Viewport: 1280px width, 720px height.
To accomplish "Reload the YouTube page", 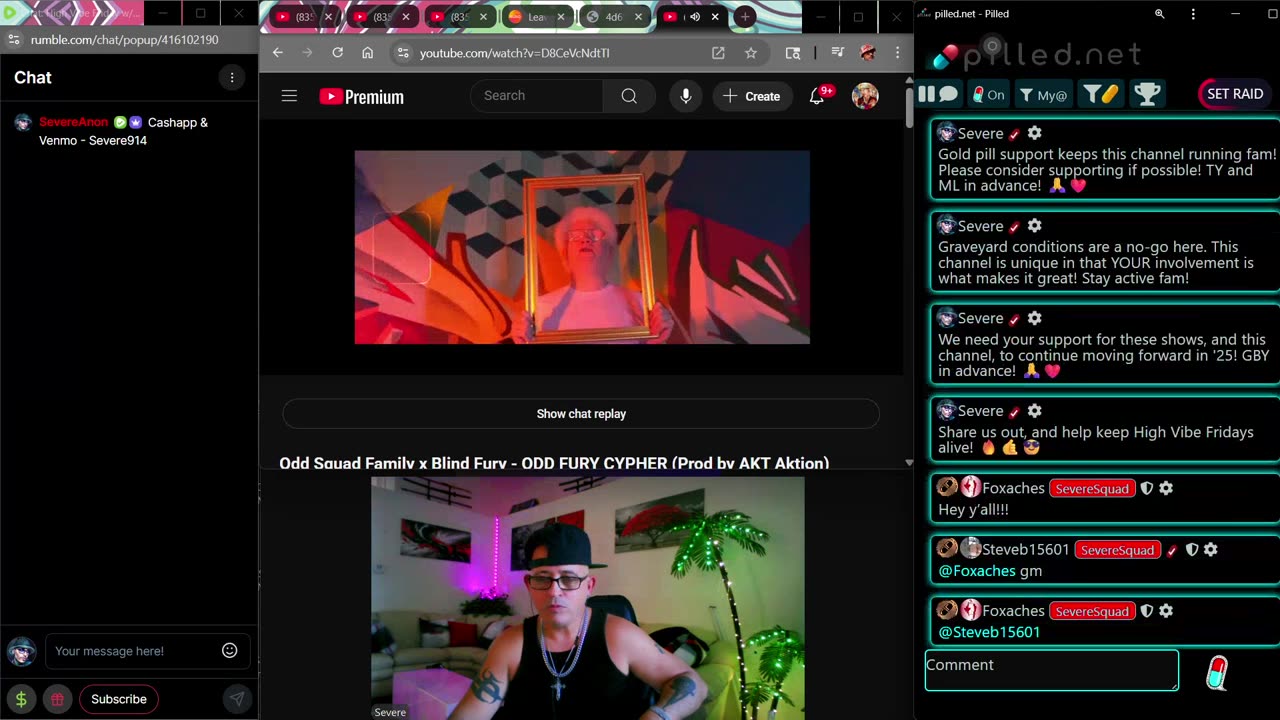I will point(338,53).
